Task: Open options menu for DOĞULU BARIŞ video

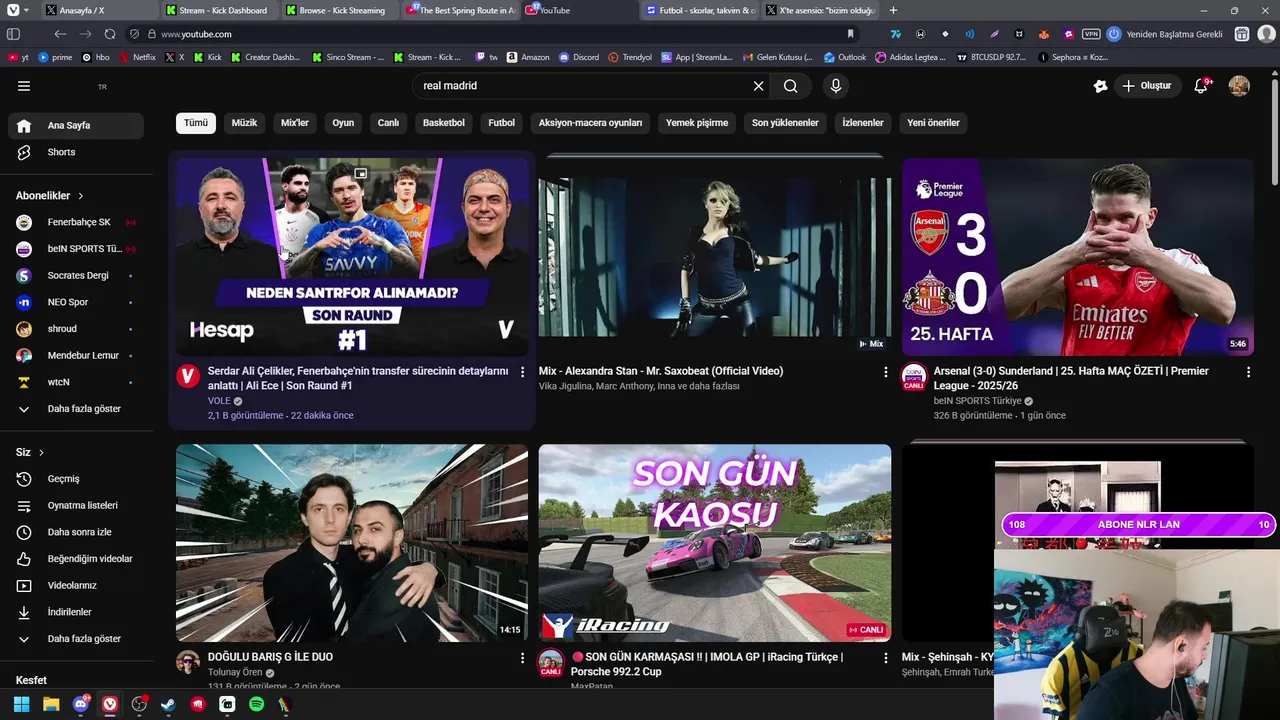Action: 522,658
